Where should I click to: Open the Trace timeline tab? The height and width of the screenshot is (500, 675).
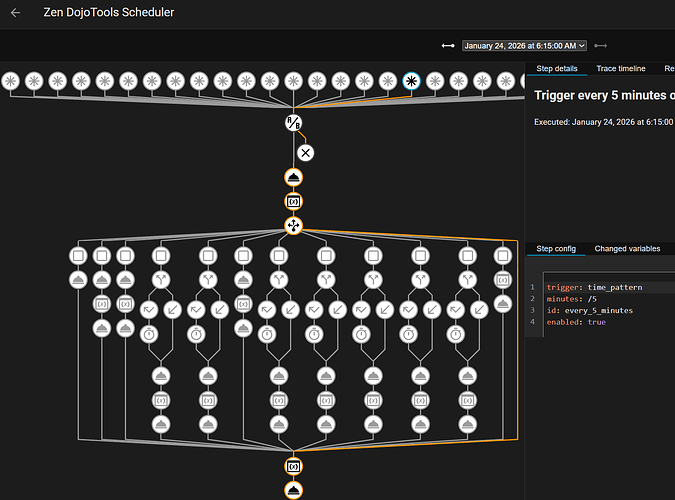[620, 68]
